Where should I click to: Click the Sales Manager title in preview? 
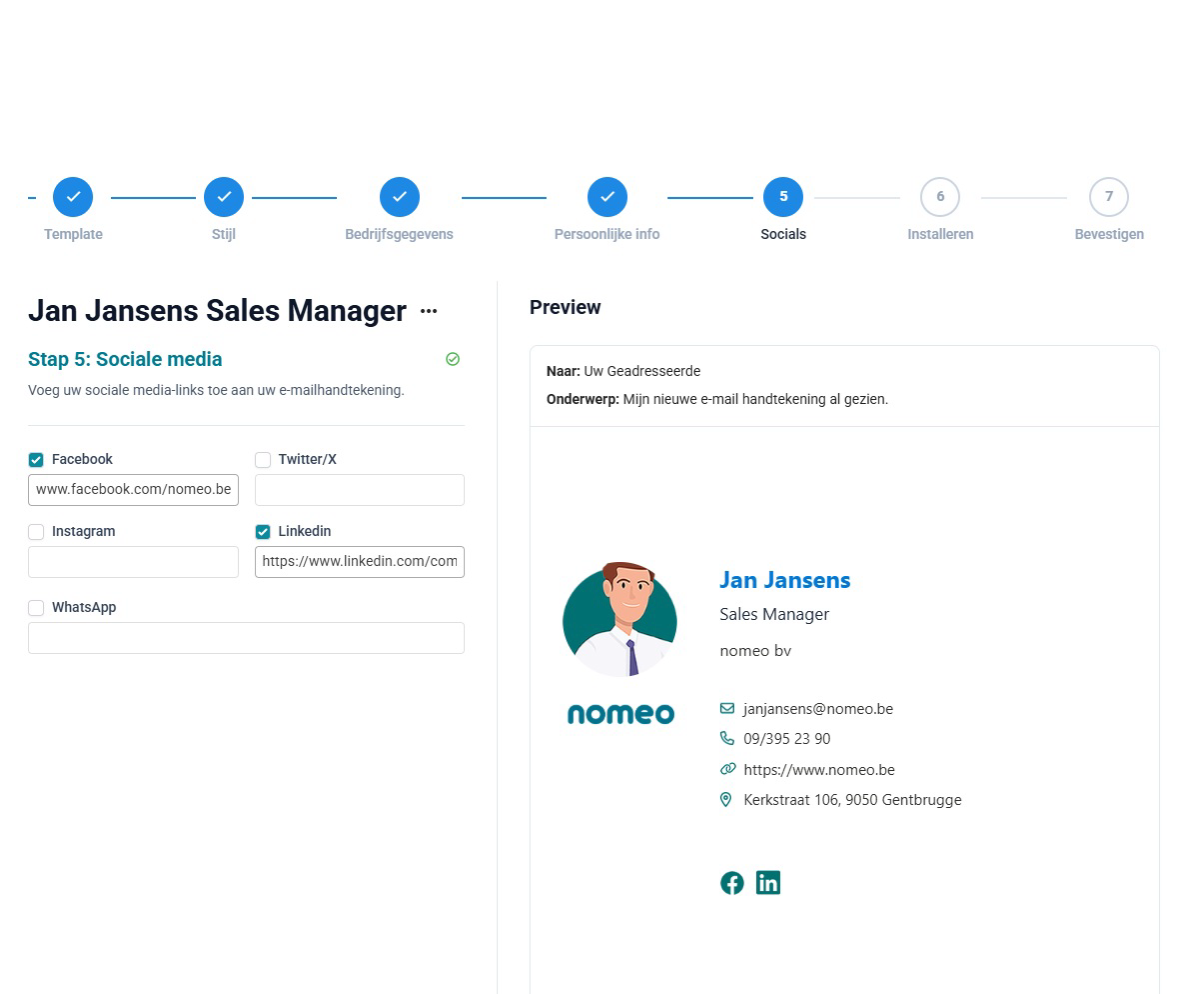tap(774, 614)
